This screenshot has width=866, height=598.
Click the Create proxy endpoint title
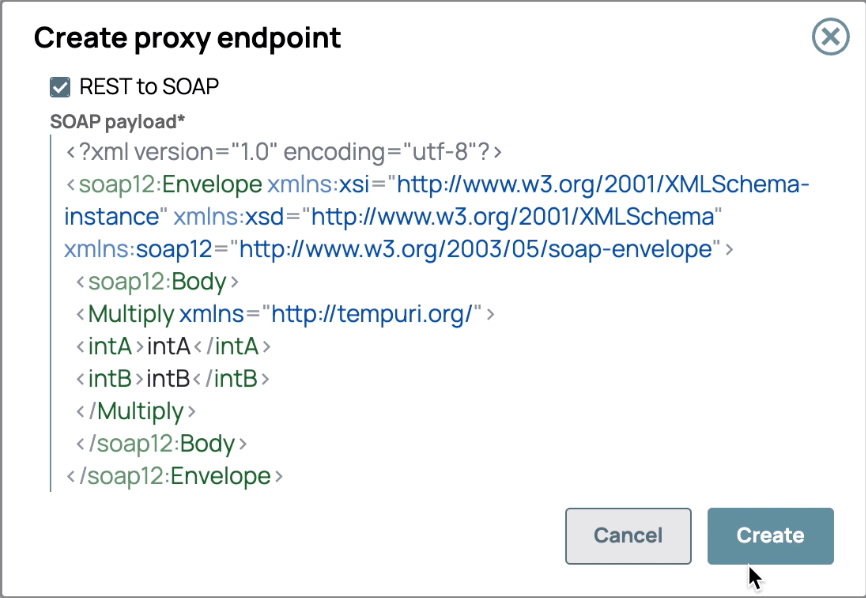coord(187,38)
